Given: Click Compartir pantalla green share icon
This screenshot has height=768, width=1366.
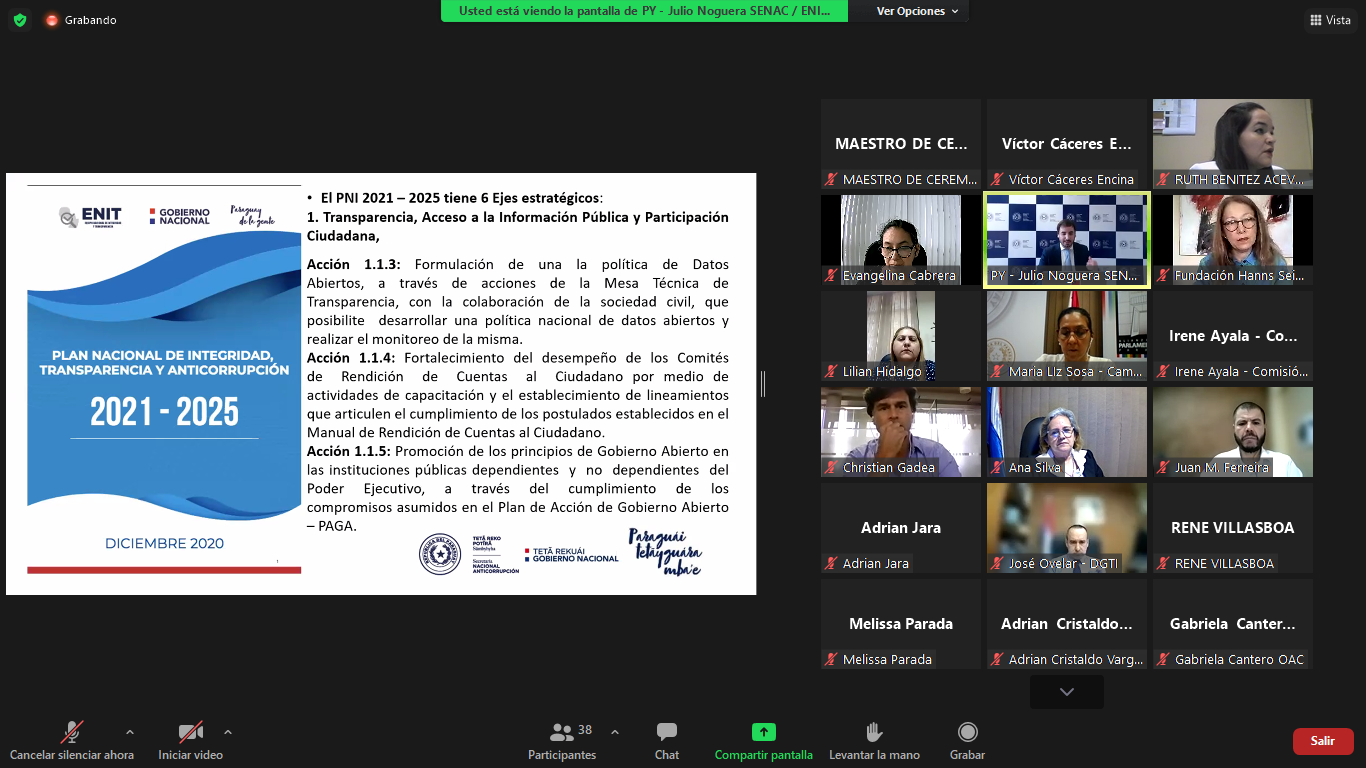Looking at the screenshot, I should (x=764, y=732).
